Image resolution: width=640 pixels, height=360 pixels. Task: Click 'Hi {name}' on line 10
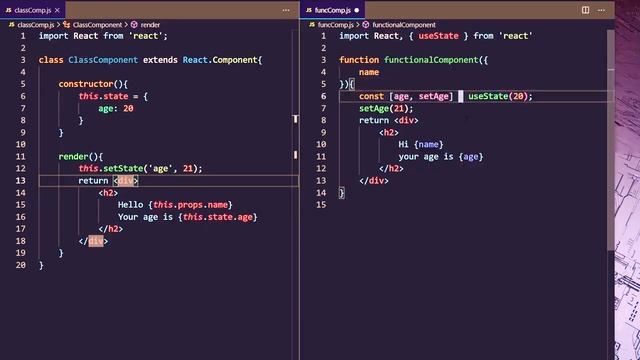coord(421,144)
